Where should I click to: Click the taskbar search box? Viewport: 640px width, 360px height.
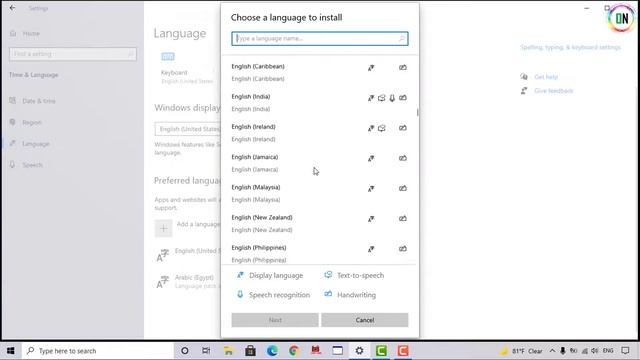pyautogui.click(x=97, y=351)
